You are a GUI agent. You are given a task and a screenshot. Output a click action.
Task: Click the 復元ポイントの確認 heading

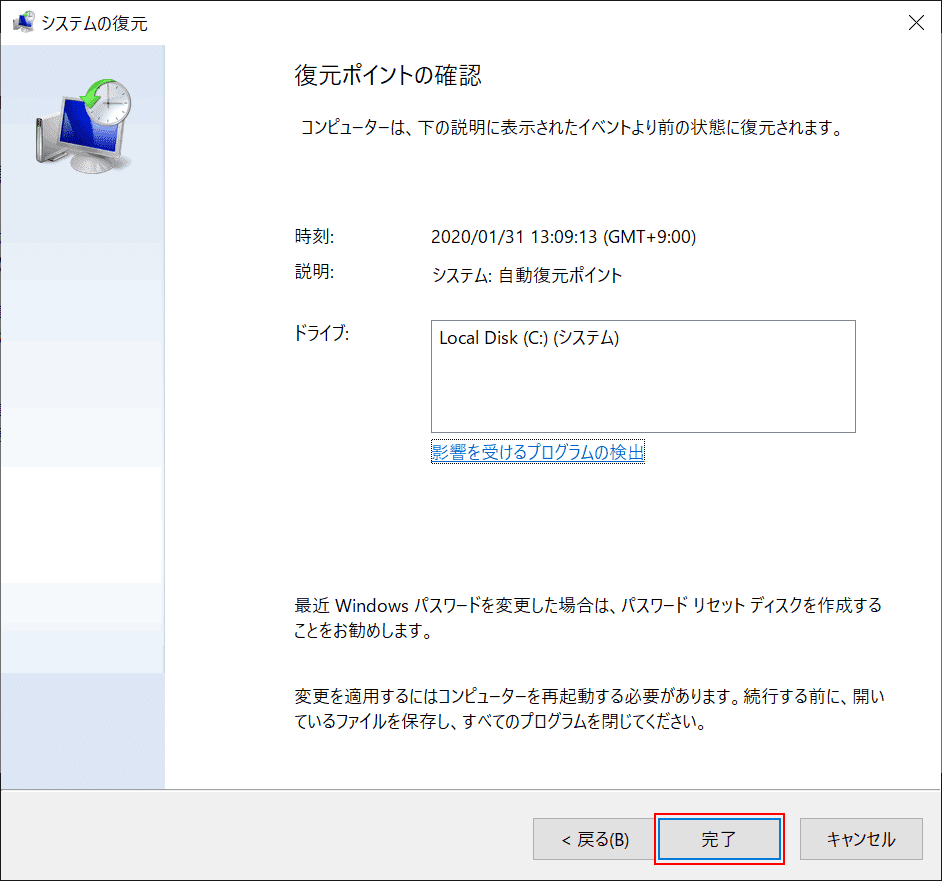(x=387, y=76)
